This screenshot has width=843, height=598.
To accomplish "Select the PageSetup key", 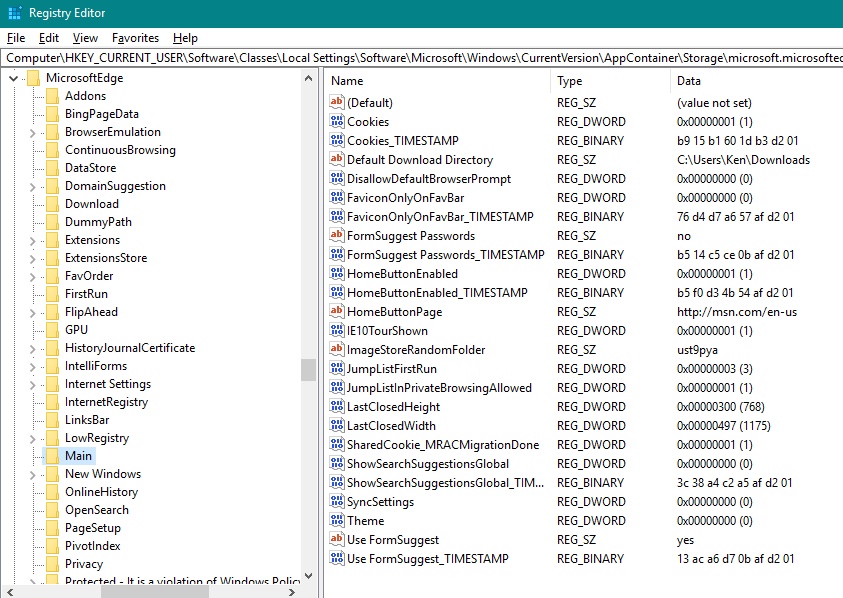I will (92, 528).
